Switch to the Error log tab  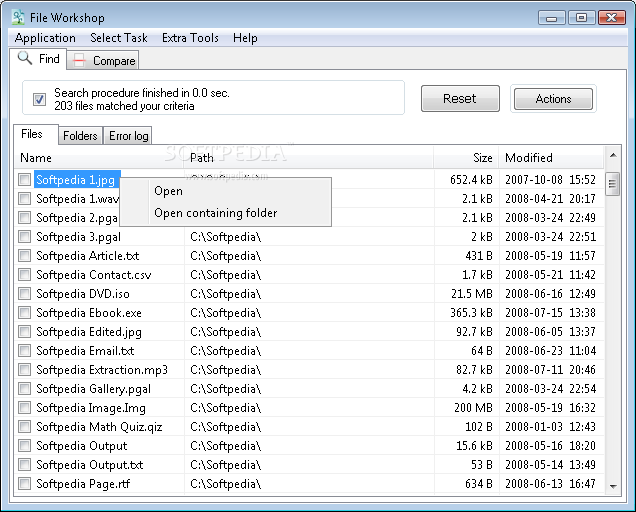coord(129,136)
